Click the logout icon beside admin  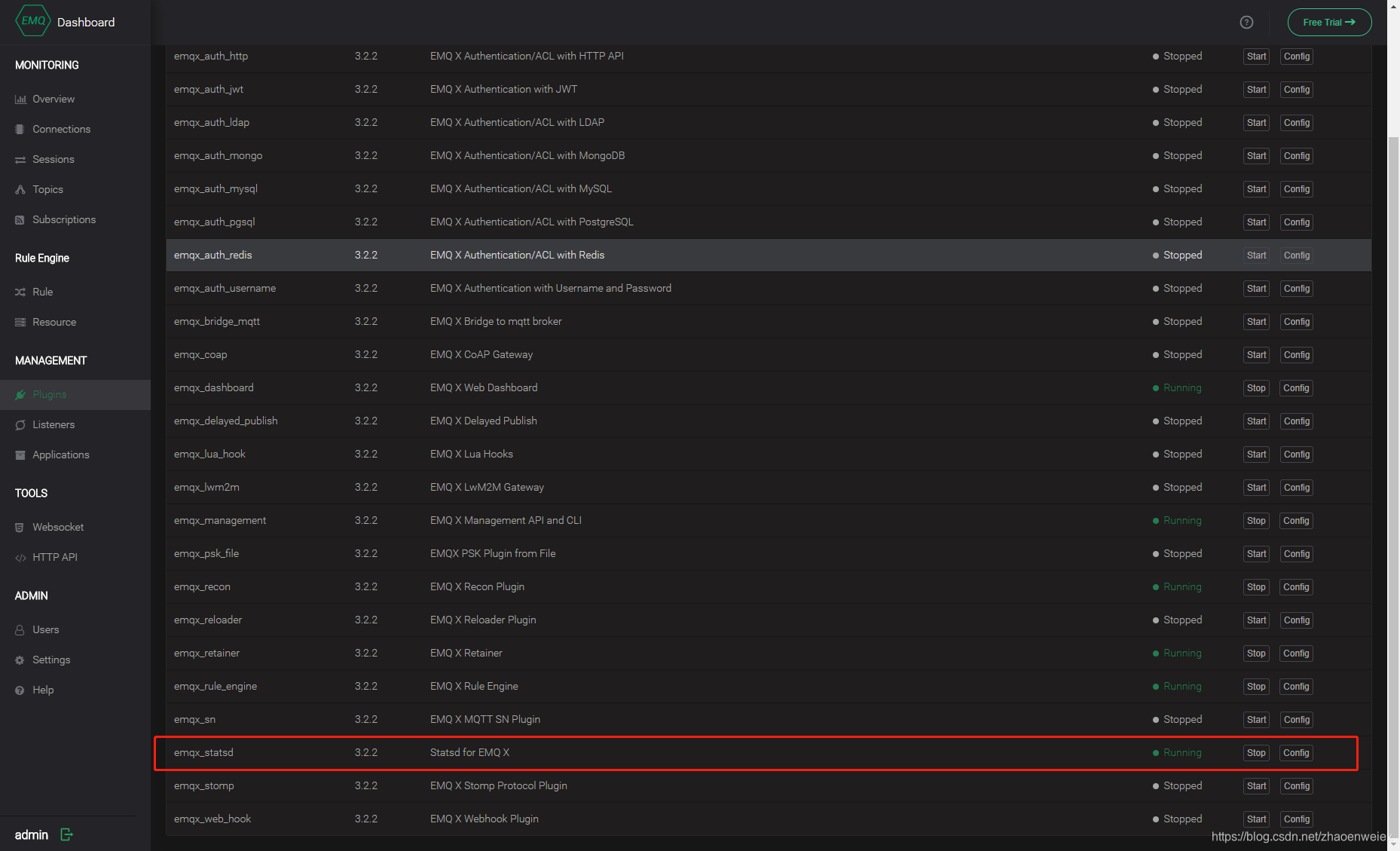66,834
